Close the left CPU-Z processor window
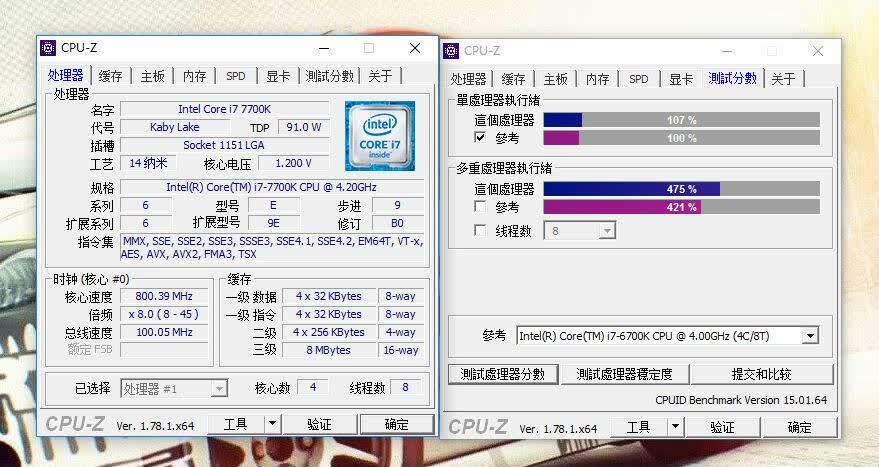The height and width of the screenshot is (467, 879). click(x=415, y=48)
